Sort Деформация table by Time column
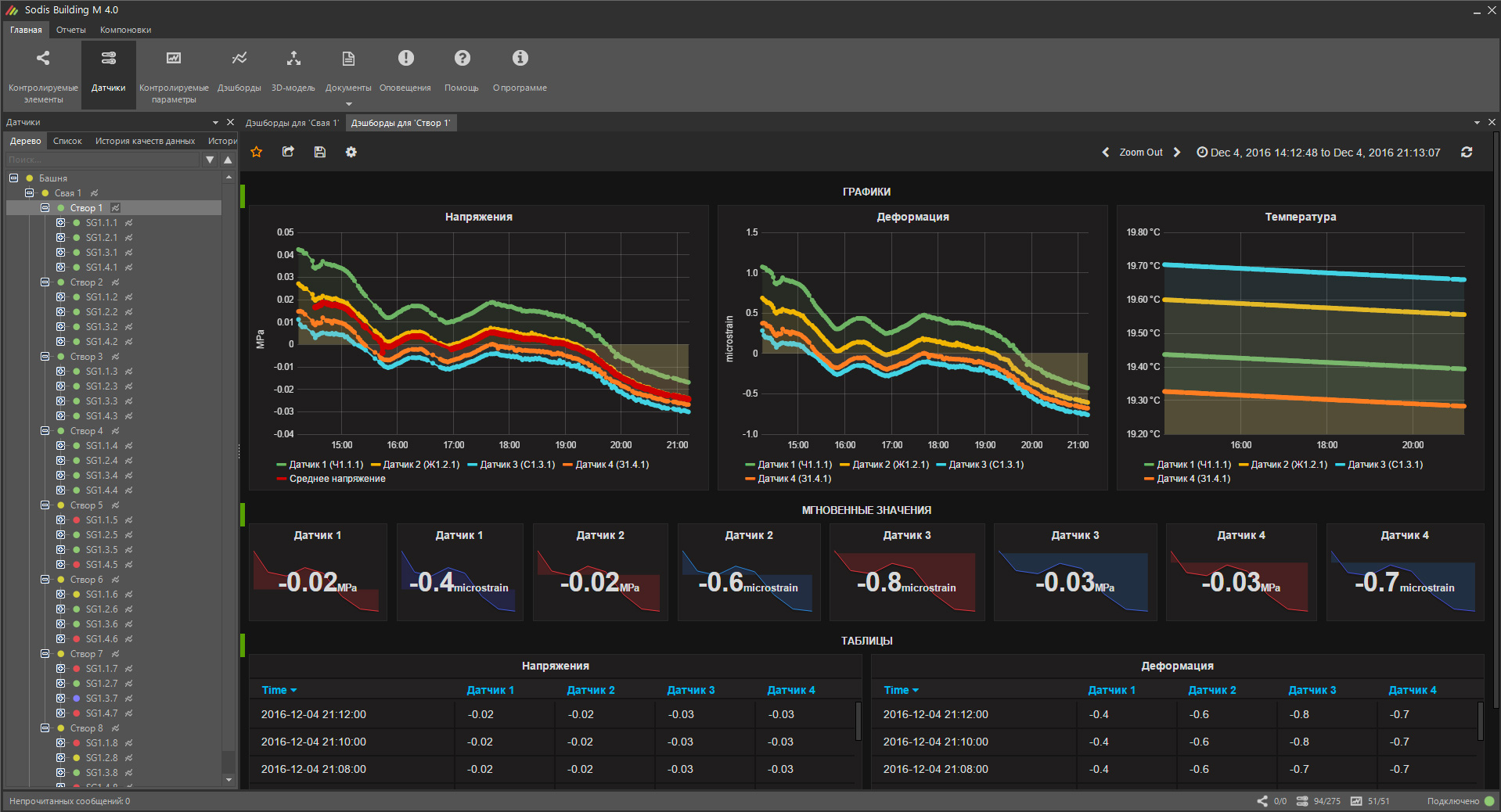This screenshot has width=1501, height=812. pyautogui.click(x=901, y=690)
